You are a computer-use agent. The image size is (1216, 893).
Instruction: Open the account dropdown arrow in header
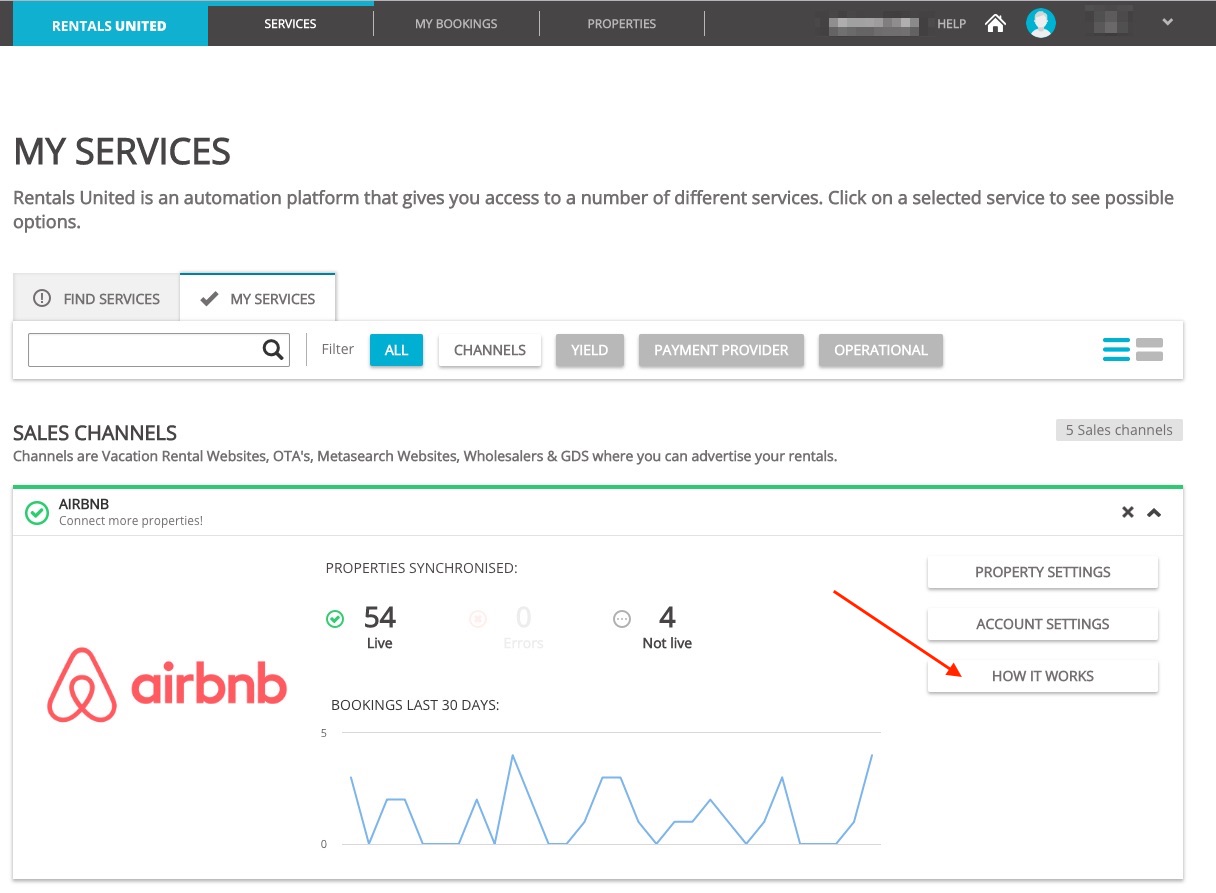coord(1167,22)
